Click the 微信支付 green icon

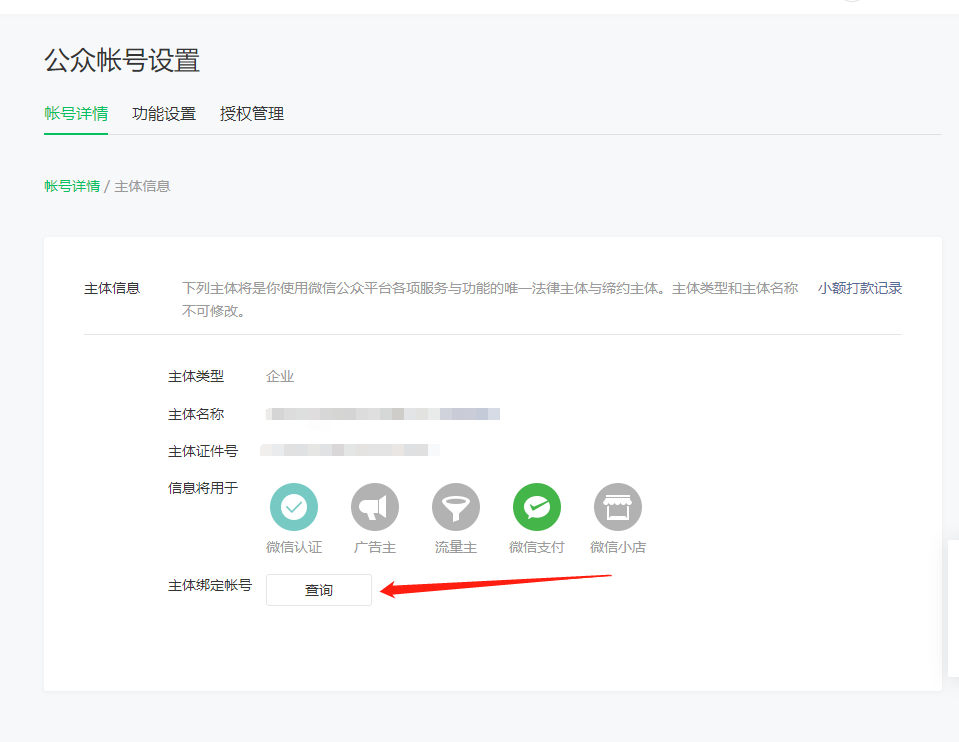pos(536,506)
